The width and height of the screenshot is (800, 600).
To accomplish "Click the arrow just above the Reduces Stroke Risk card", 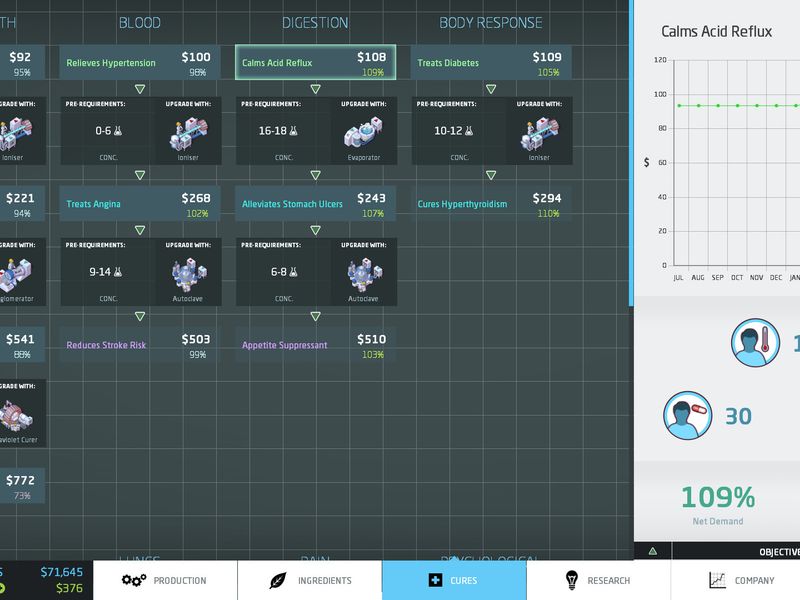I will click(x=140, y=316).
